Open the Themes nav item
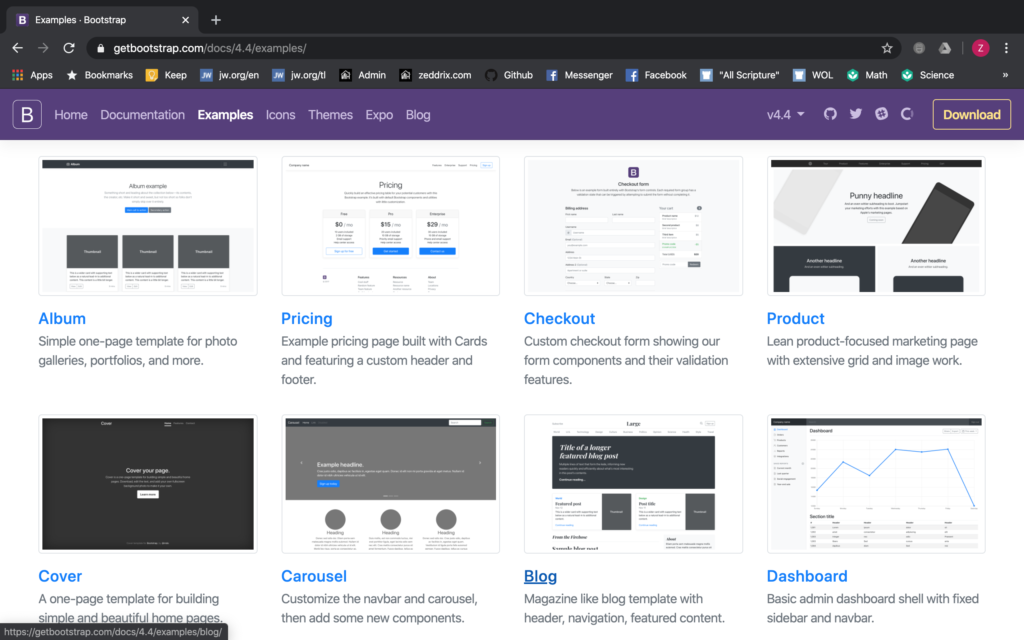The image size is (1024, 640). click(330, 115)
